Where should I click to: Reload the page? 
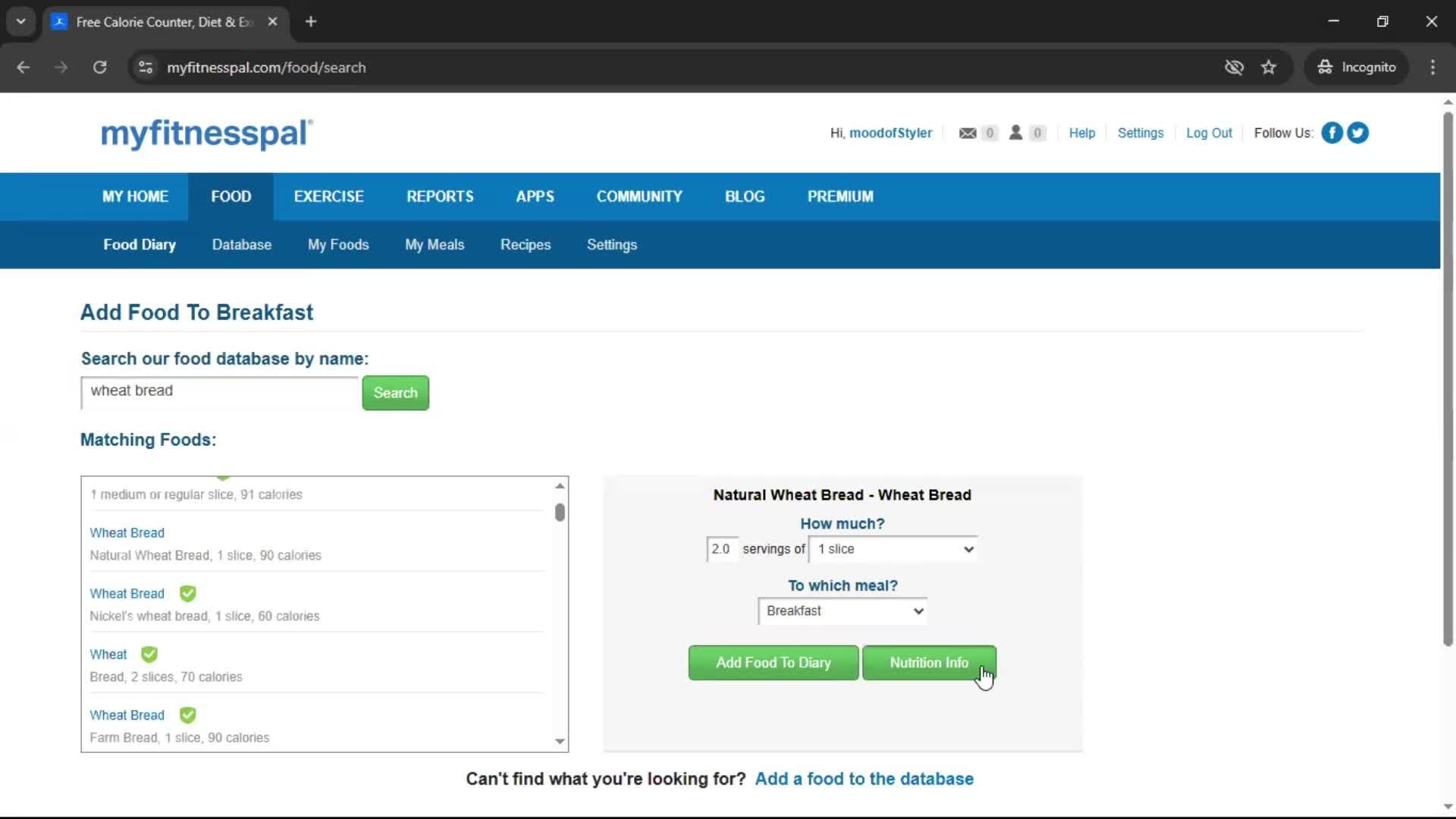coord(99,67)
